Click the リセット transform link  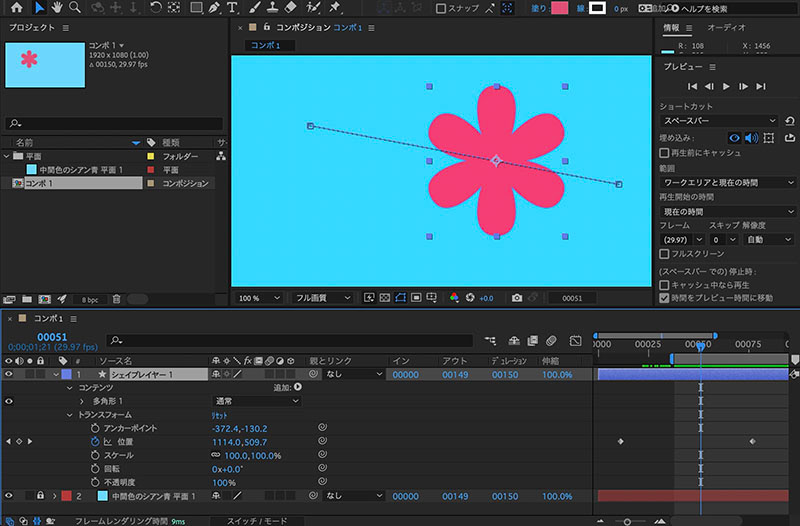pyautogui.click(x=219, y=415)
